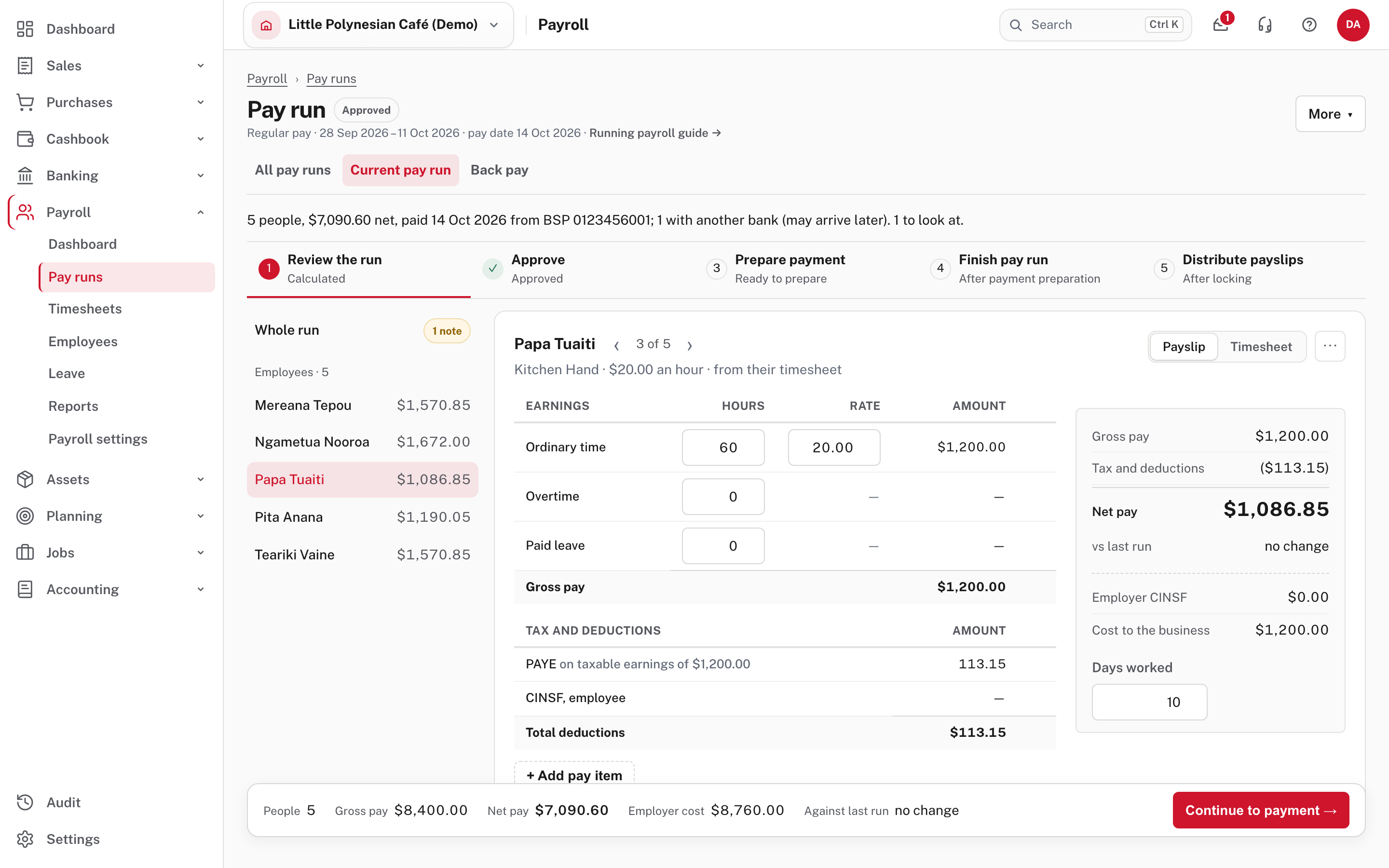Image resolution: width=1389 pixels, height=868 pixels.
Task: Click the Settings gear icon
Action: pyautogui.click(x=25, y=839)
